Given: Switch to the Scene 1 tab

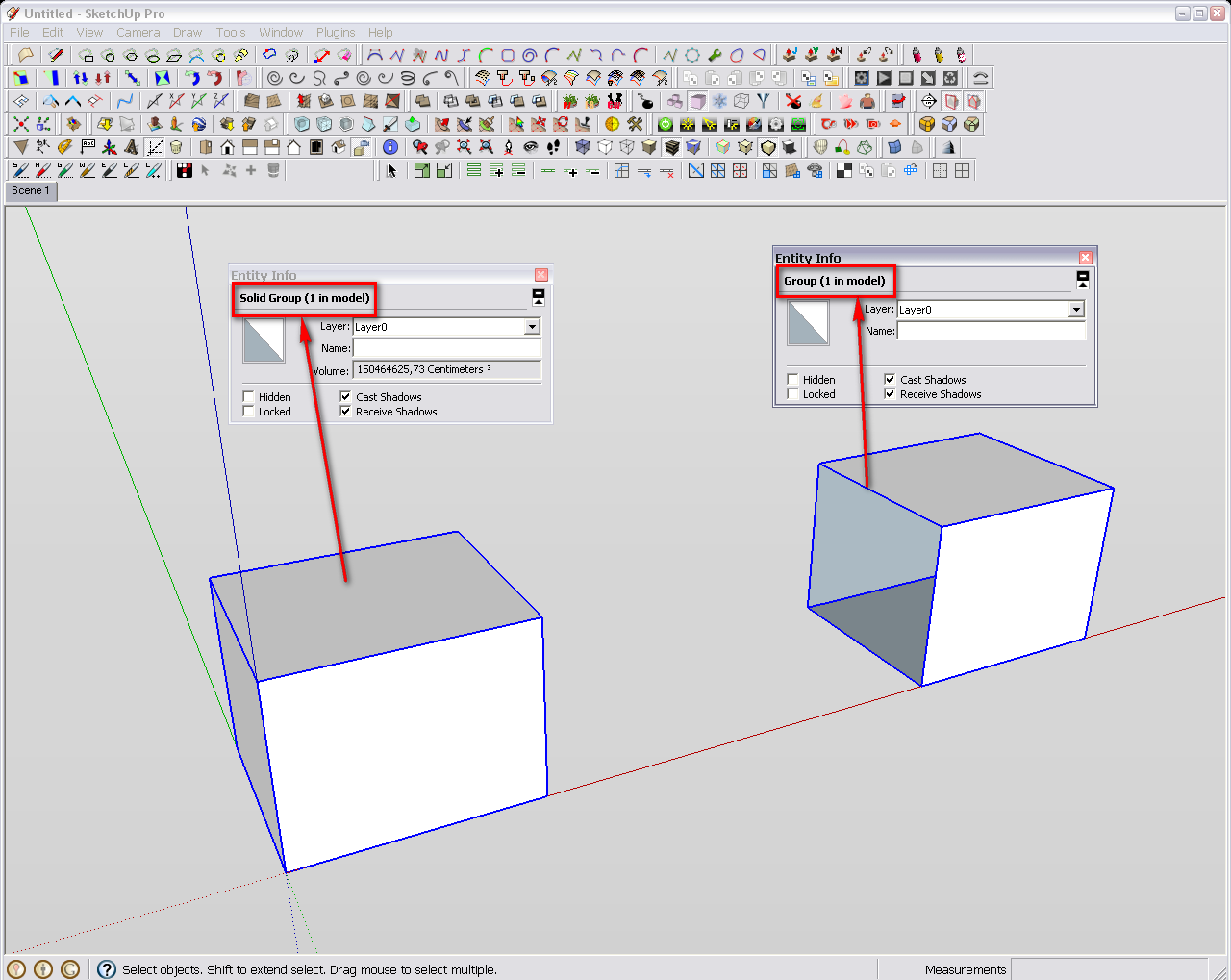Looking at the screenshot, I should [31, 190].
